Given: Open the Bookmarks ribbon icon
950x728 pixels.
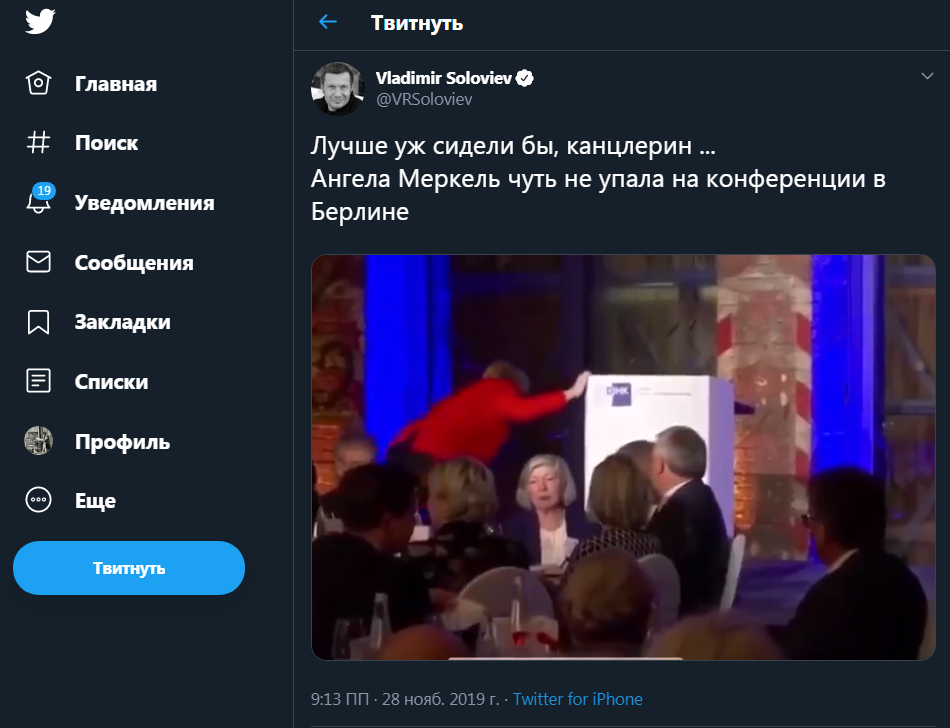Looking at the screenshot, I should [38, 322].
